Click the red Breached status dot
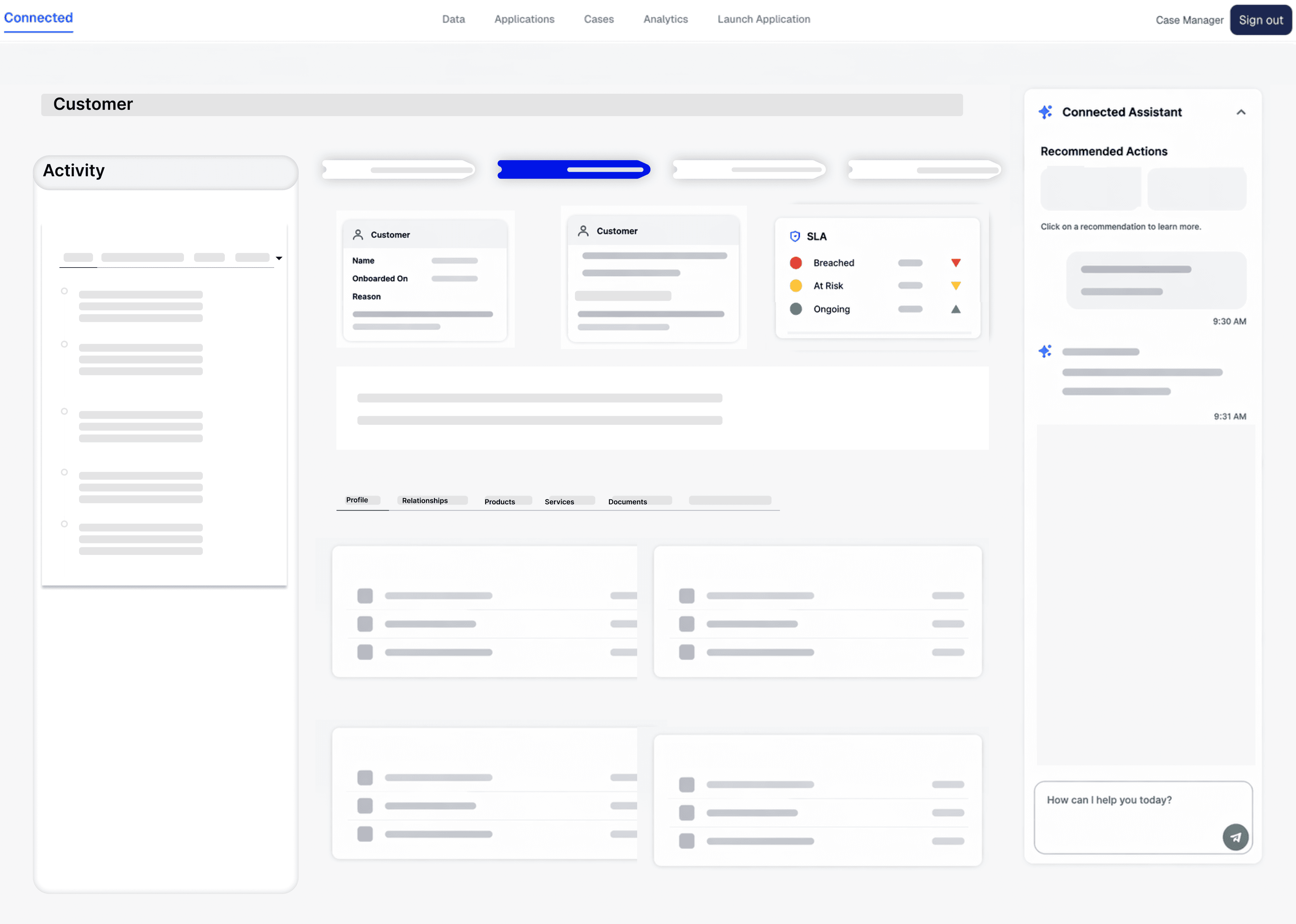The height and width of the screenshot is (924, 1296). tap(795, 263)
